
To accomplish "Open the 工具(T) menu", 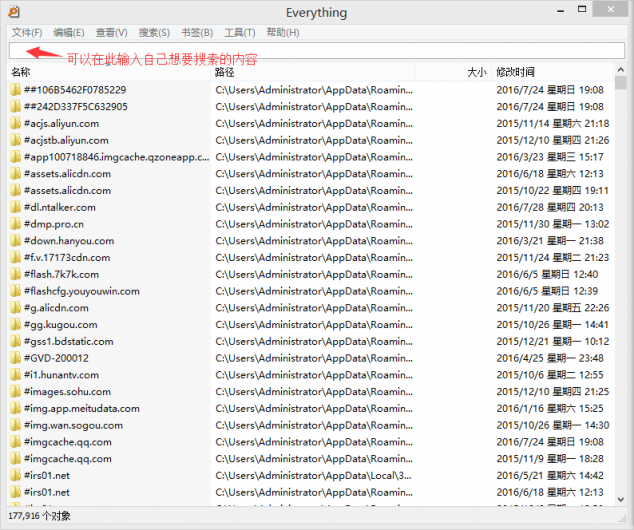I will click(240, 33).
